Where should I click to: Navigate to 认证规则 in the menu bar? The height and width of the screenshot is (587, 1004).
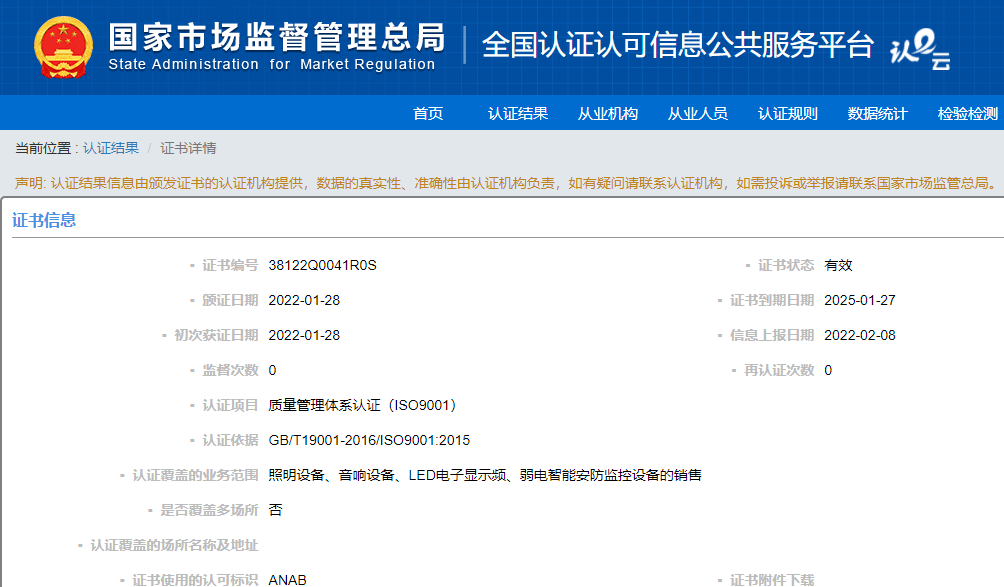tap(788, 113)
